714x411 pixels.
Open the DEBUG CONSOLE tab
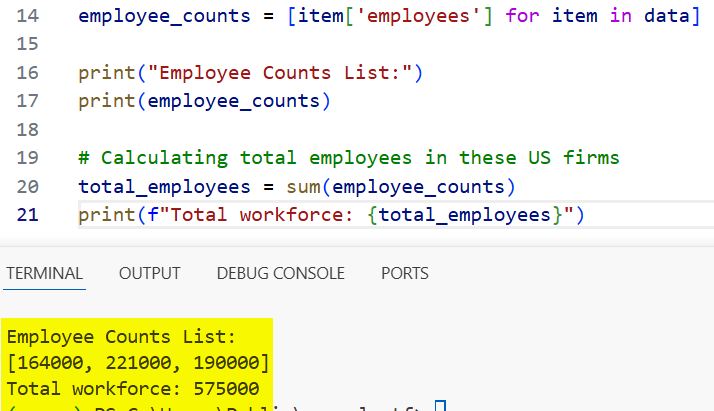pos(280,273)
